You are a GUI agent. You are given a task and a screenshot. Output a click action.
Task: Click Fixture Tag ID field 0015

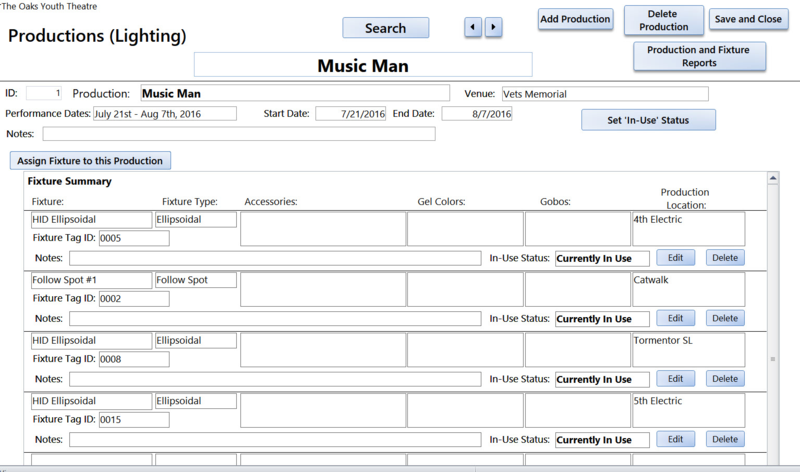click(x=134, y=419)
